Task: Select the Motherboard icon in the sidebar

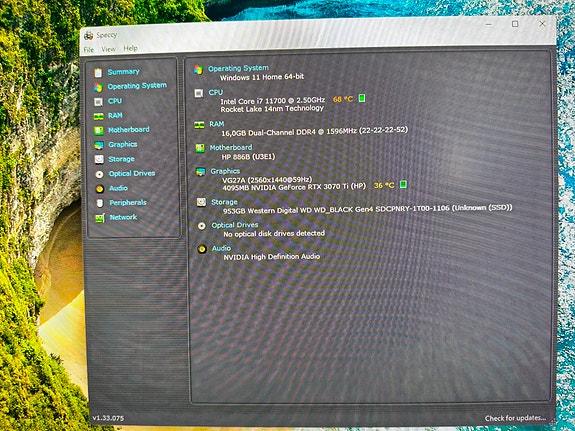Action: coord(99,131)
